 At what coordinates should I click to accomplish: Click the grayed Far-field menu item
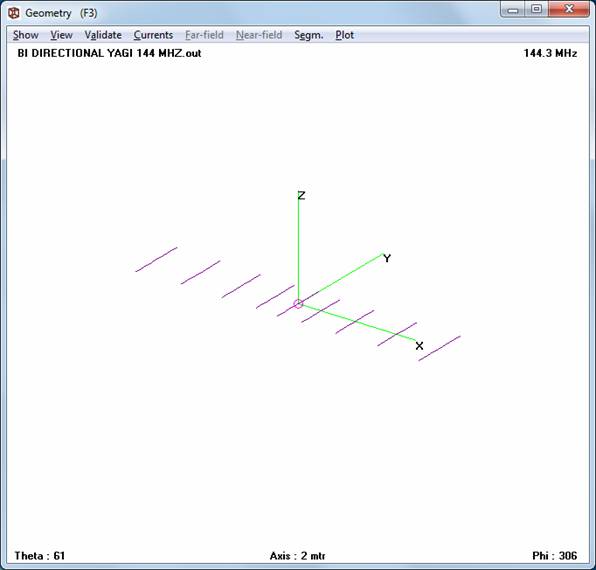click(x=204, y=35)
